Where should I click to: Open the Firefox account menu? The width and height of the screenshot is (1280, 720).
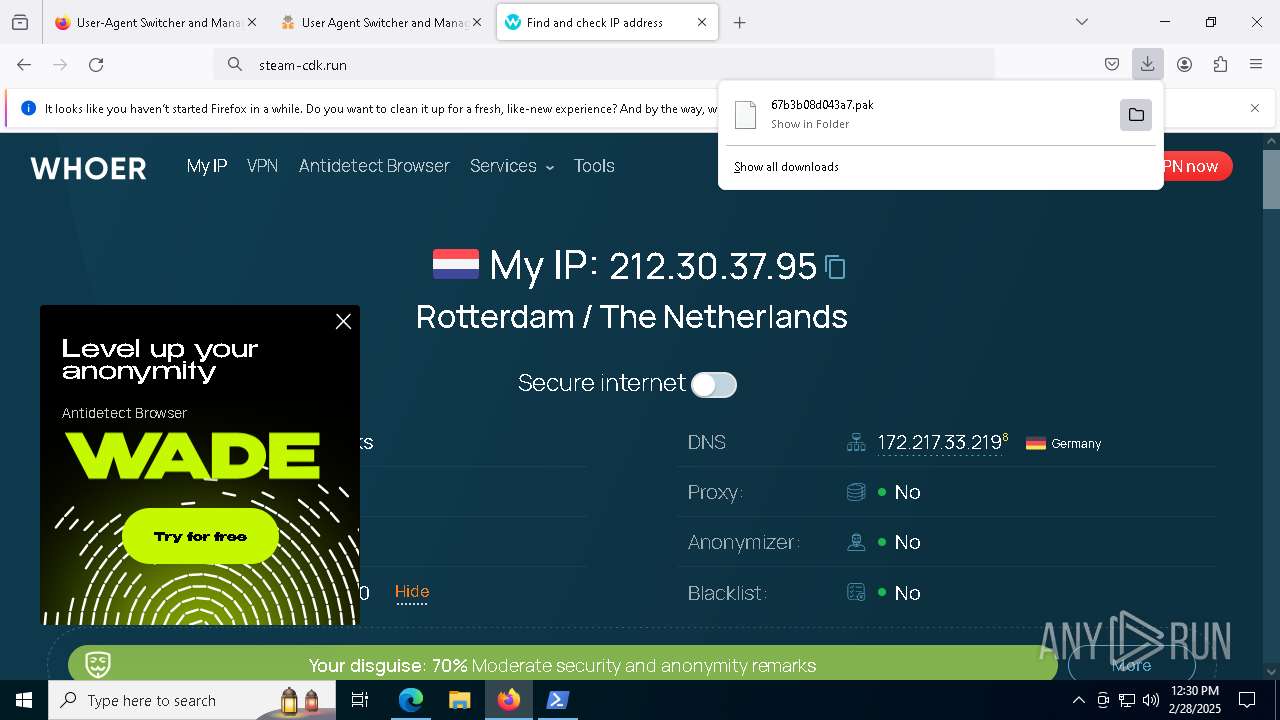pos(1184,64)
